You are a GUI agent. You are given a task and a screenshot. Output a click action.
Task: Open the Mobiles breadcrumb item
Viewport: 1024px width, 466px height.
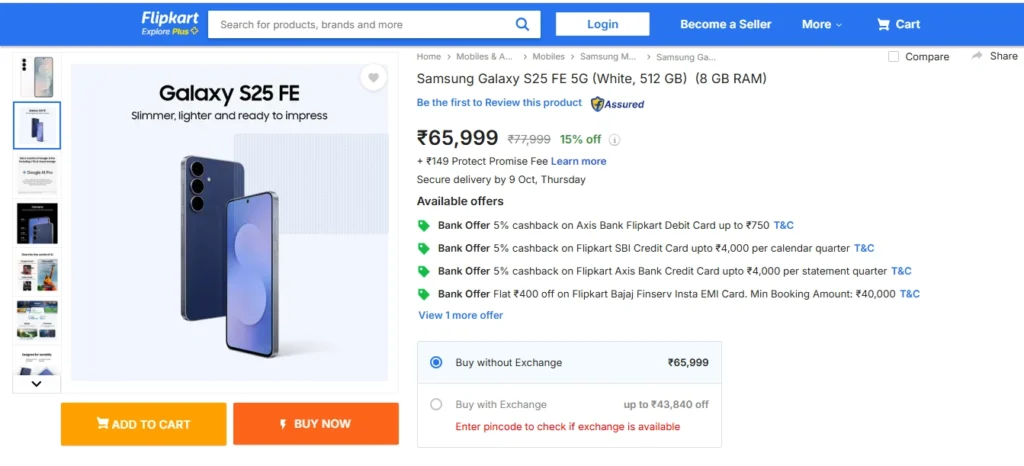(548, 57)
